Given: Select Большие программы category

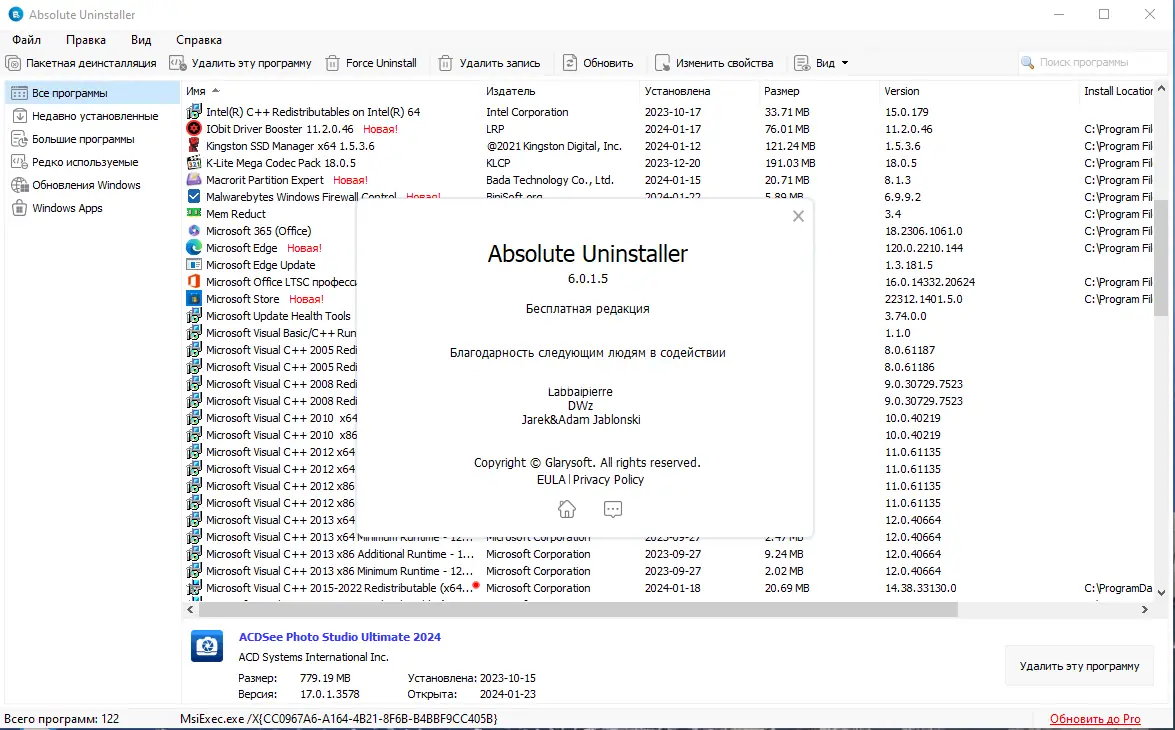Looking at the screenshot, I should click(92, 139).
